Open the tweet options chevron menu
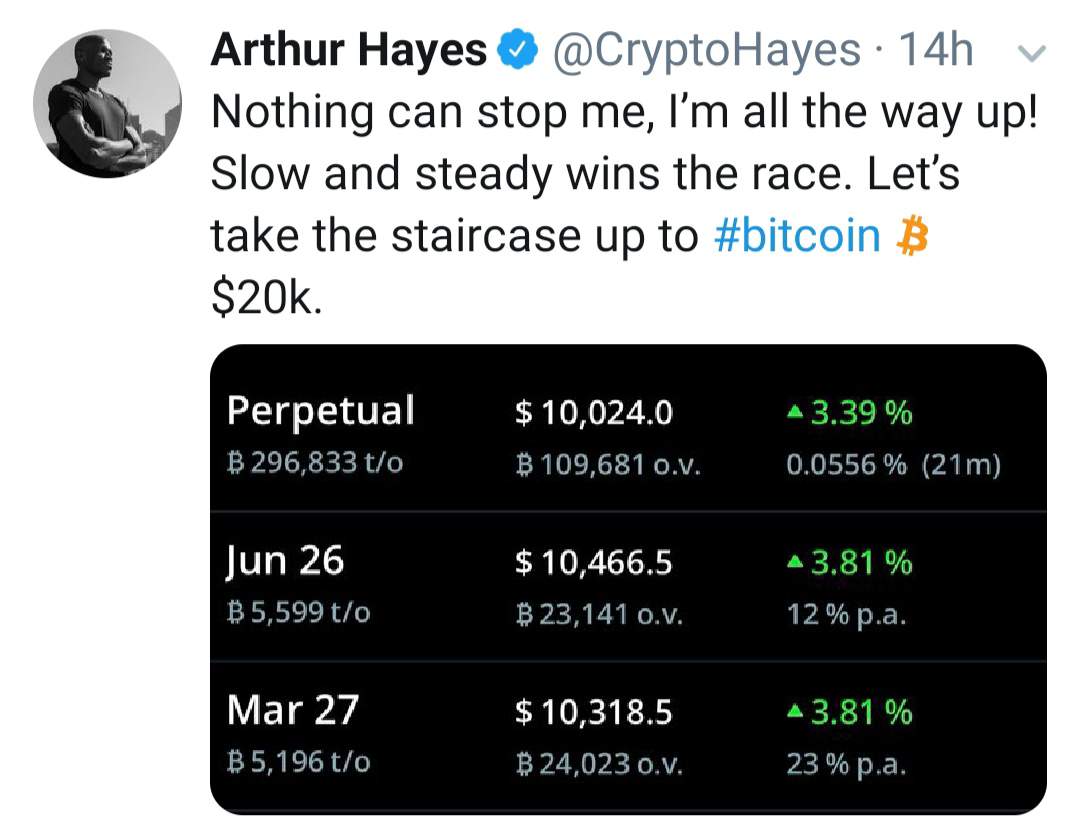Image resolution: width=1080 pixels, height=837 pixels. [1036, 54]
